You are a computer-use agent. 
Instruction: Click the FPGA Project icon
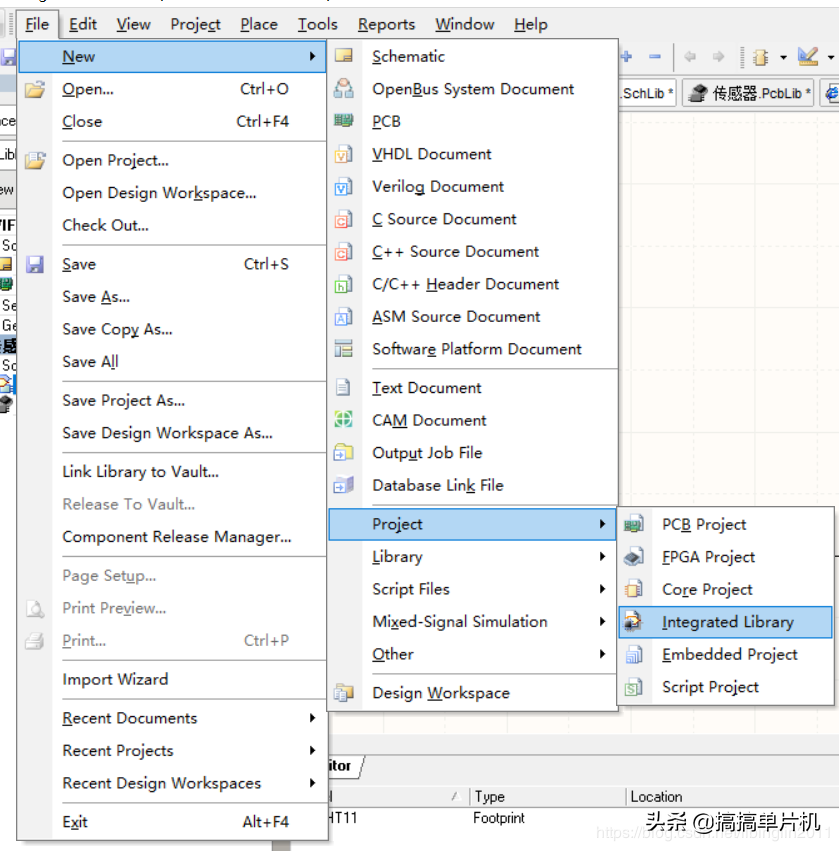coord(633,556)
